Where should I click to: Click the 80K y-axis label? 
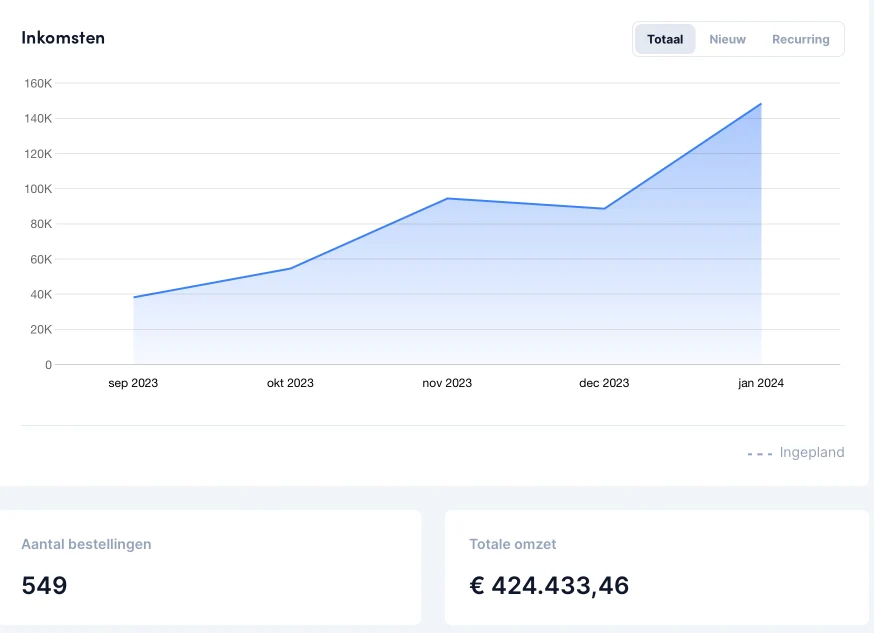(x=41, y=224)
